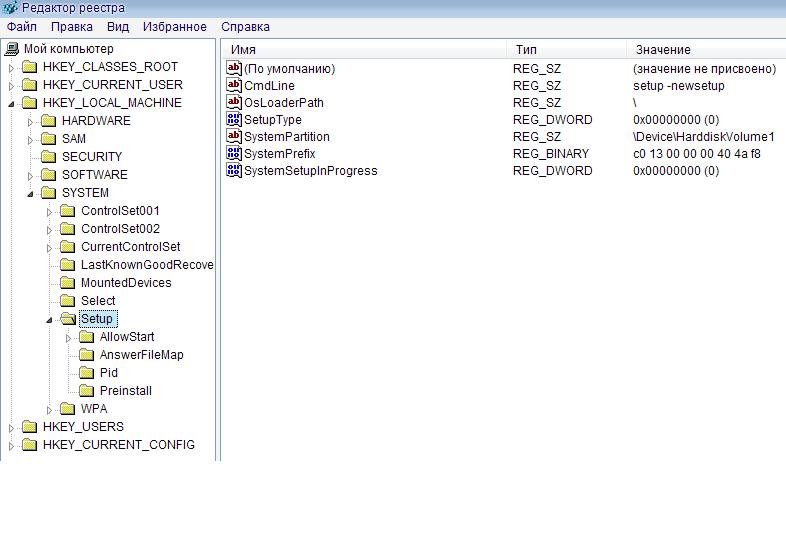Viewport: 786px width, 545px height.
Task: Open the Справка menu
Action: [x=245, y=27]
